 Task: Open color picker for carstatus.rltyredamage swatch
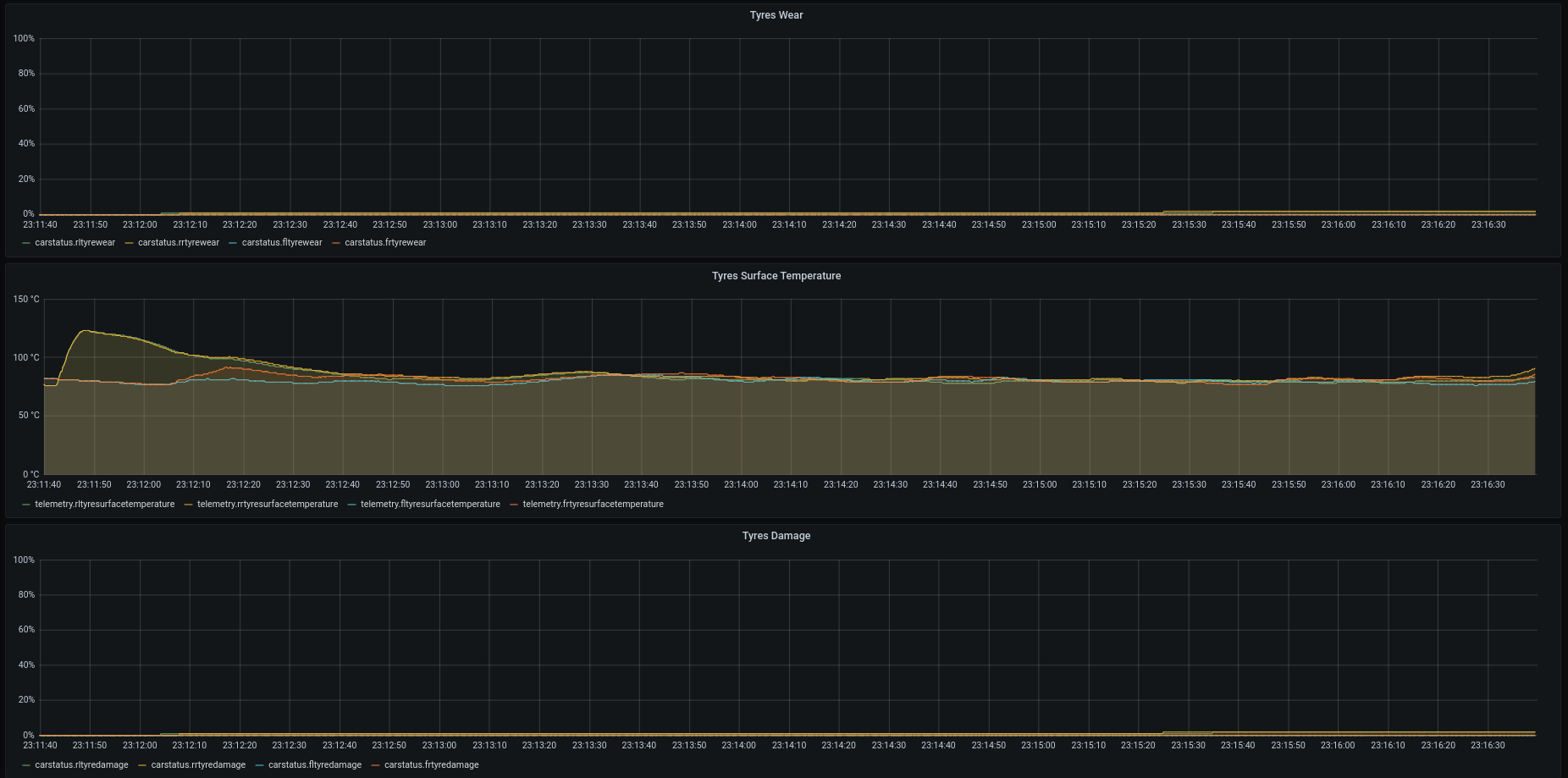[x=26, y=765]
